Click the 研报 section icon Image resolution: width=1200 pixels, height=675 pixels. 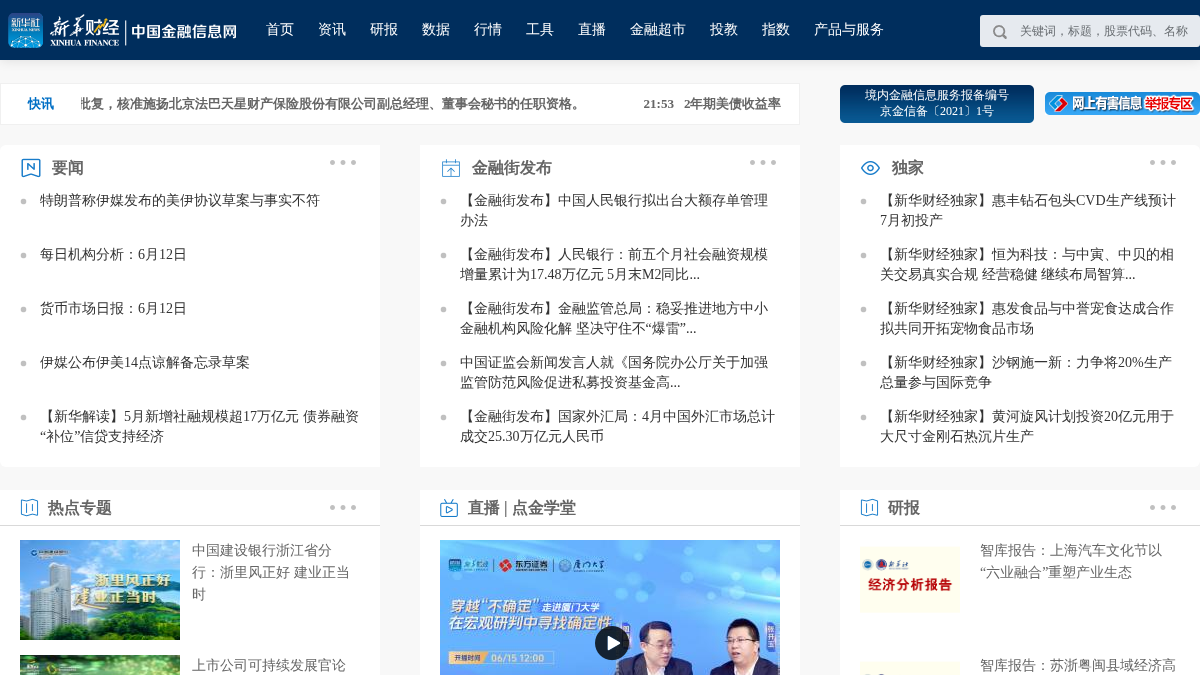[869, 508]
